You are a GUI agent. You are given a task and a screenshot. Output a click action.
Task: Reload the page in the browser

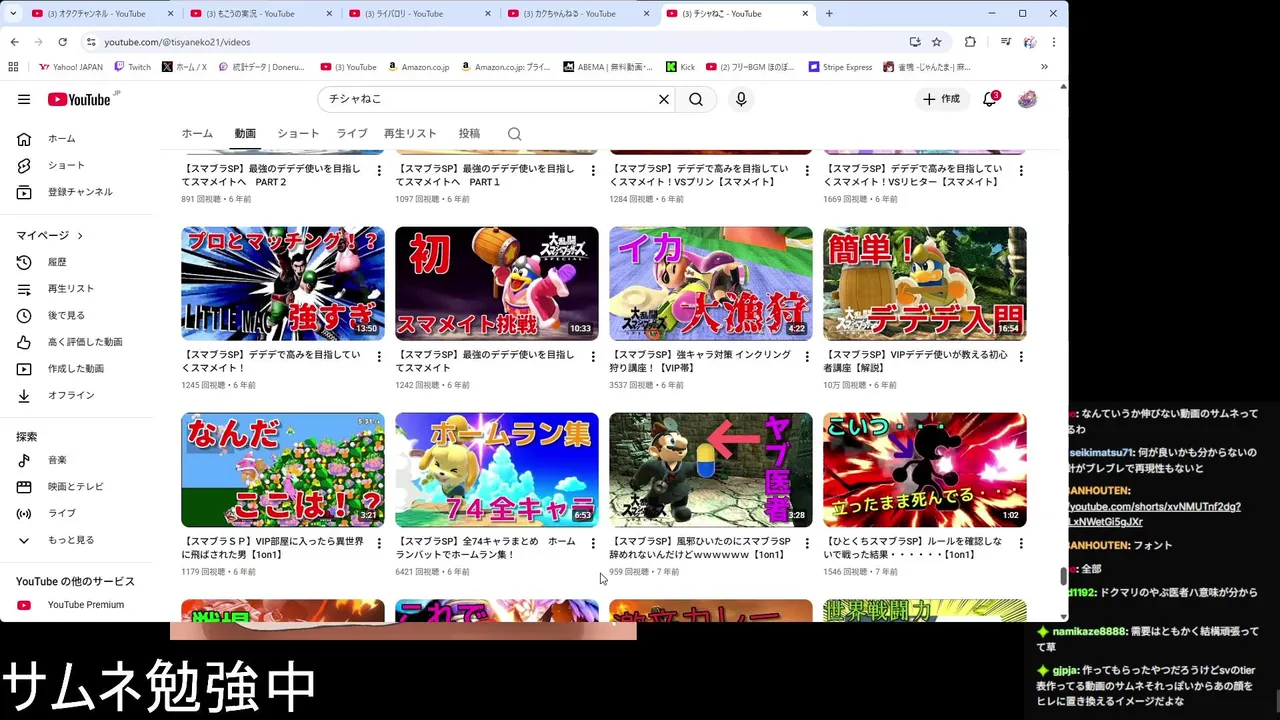coord(63,42)
